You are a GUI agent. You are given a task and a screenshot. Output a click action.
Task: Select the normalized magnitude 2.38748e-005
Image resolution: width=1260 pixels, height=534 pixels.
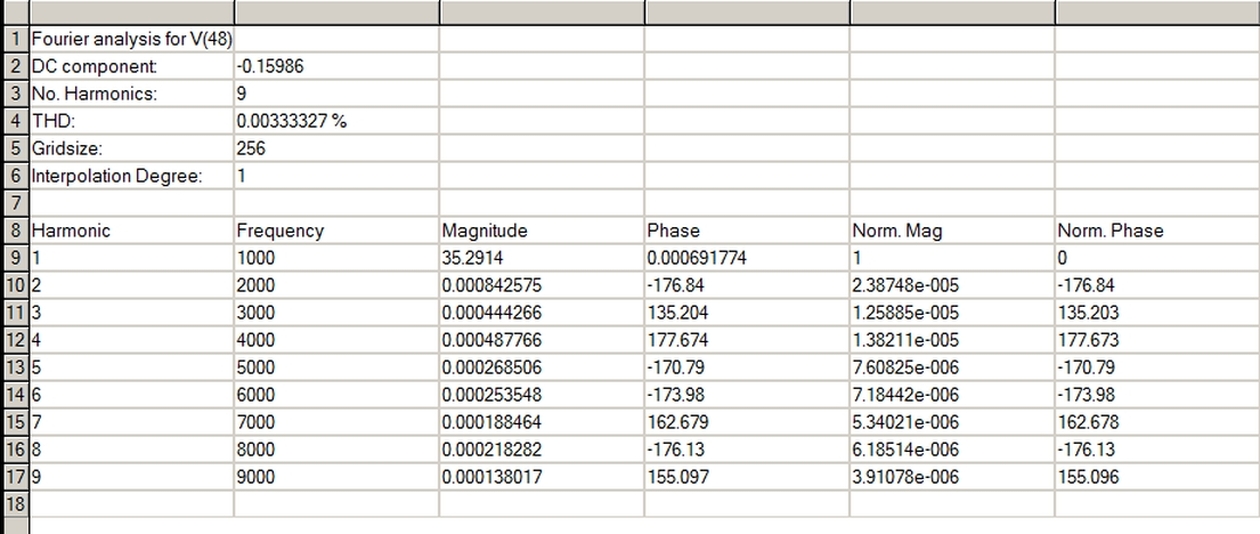point(952,286)
